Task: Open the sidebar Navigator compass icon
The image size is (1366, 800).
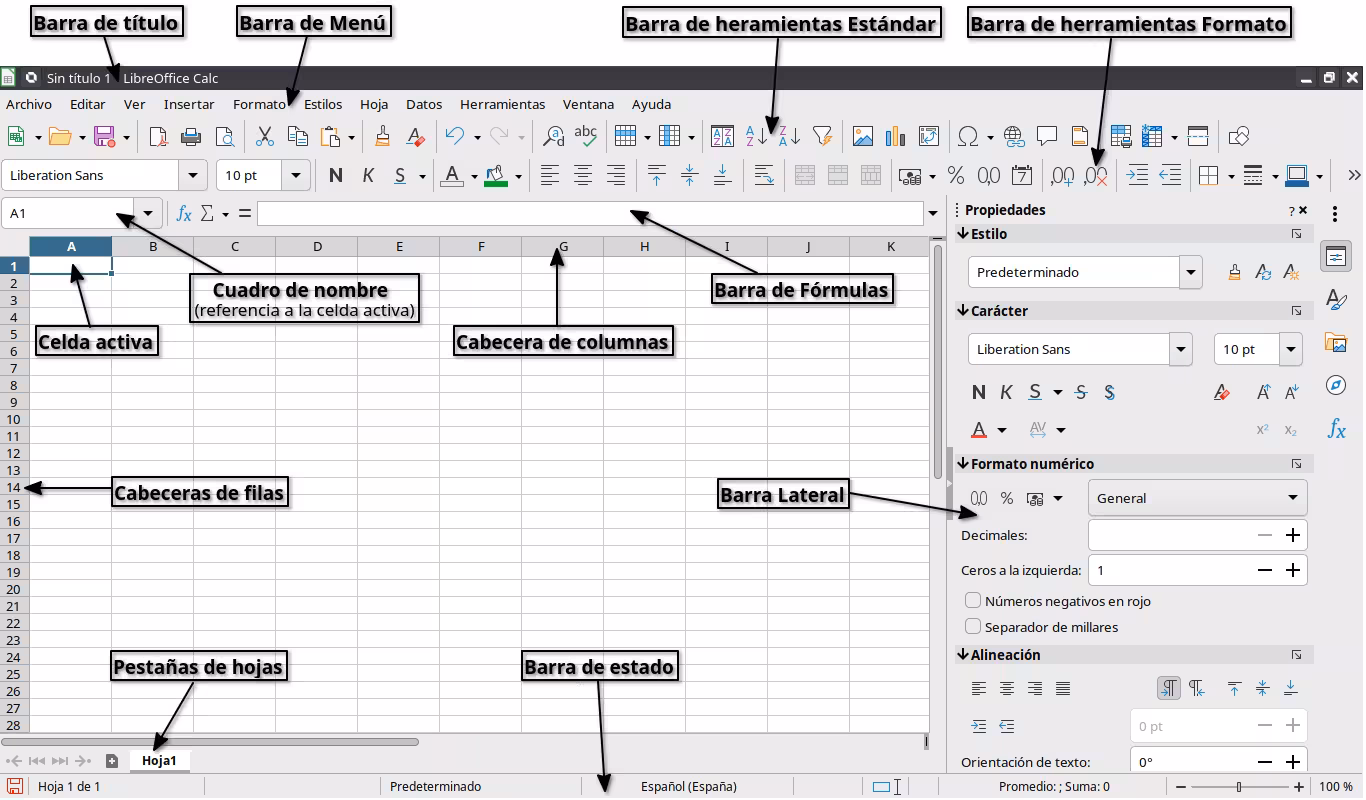Action: coord(1336,386)
